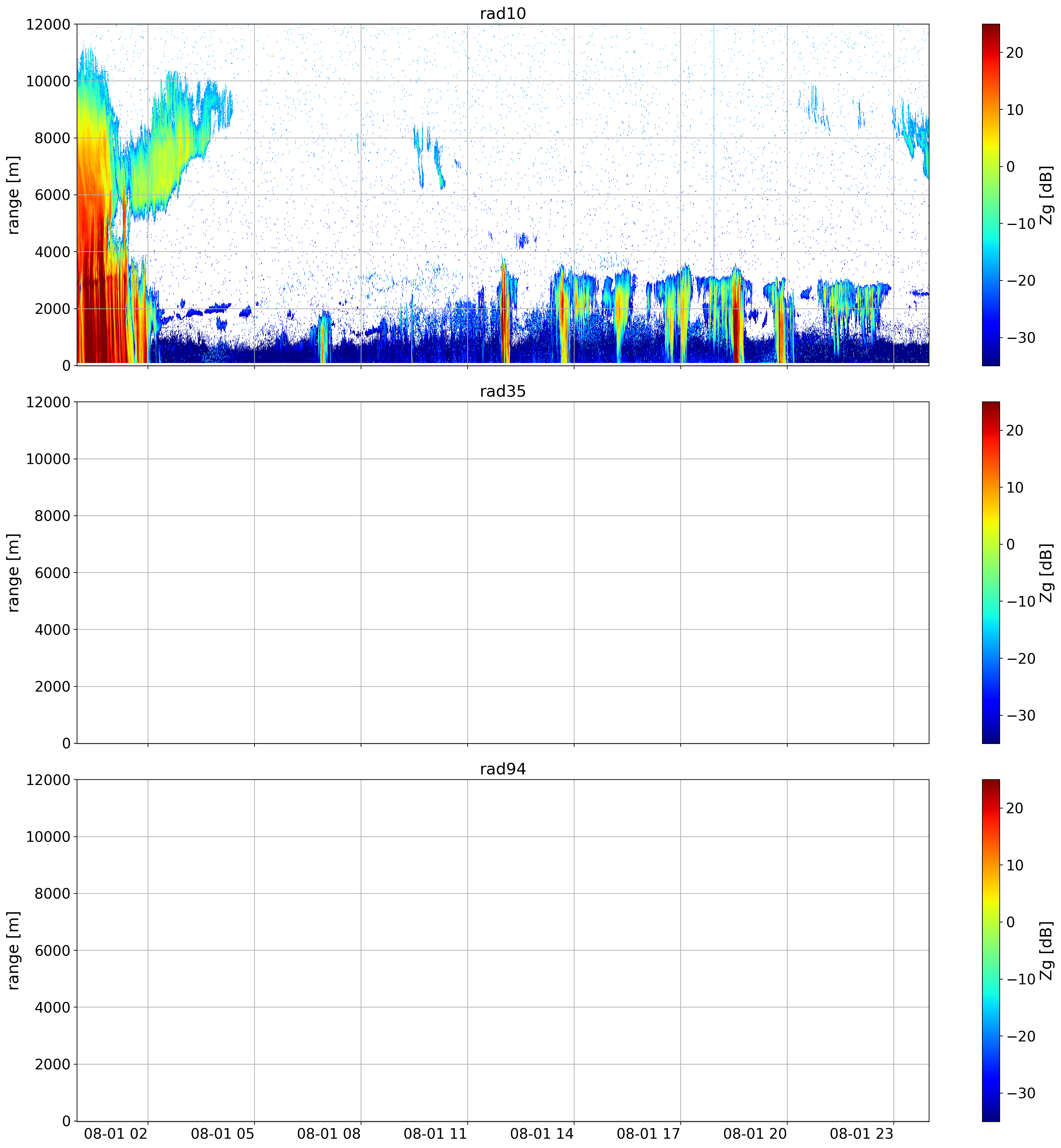This screenshot has height=1148, width=1061.
Task: Select the rad94 panel's colorbar
Action: click(x=991, y=950)
